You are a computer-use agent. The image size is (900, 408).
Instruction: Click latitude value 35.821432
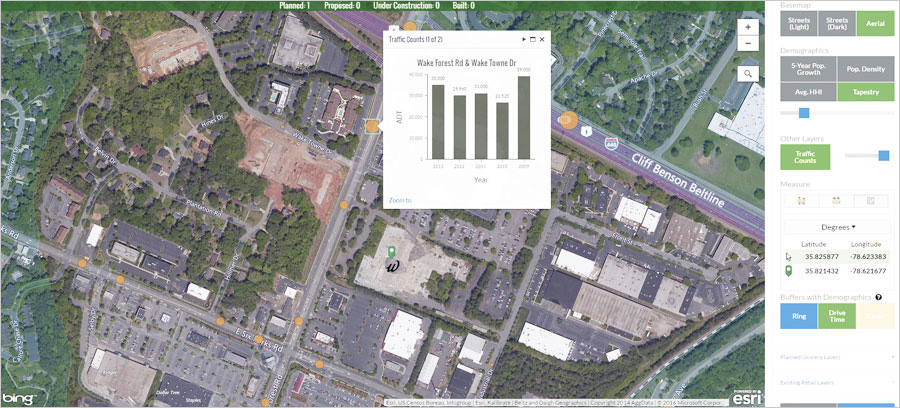click(821, 271)
